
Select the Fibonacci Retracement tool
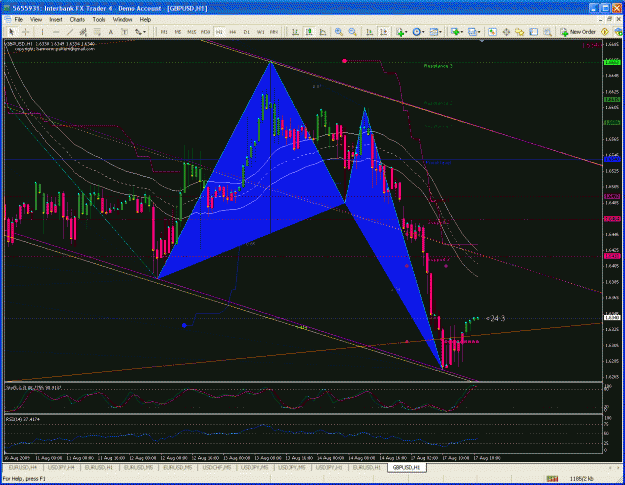(97, 32)
